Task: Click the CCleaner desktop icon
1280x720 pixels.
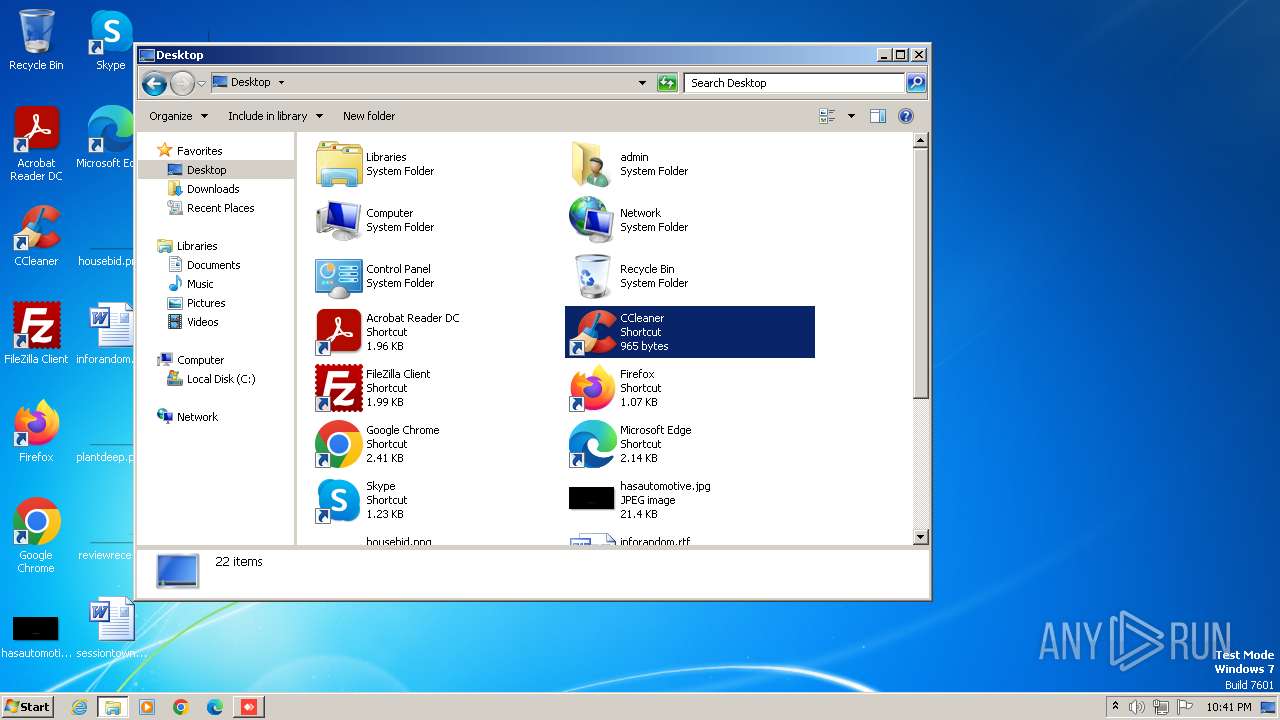Action: (36, 236)
